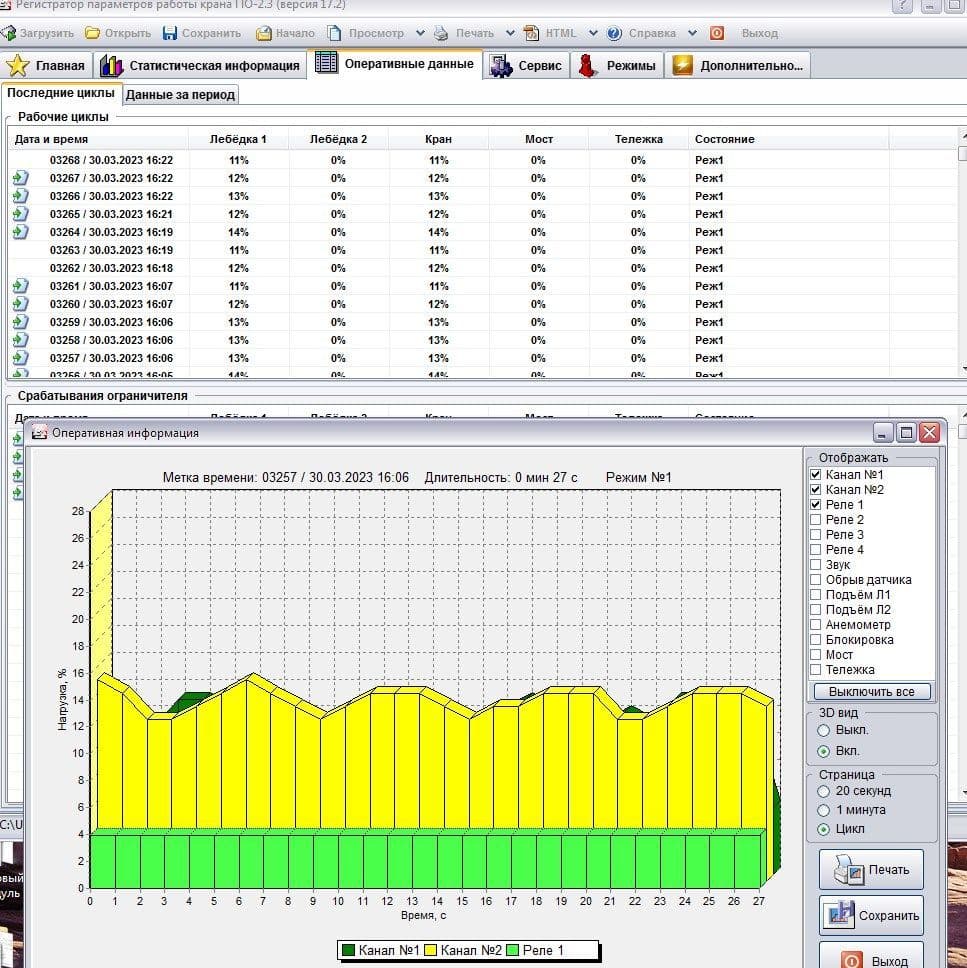Open cycle 03266 arrow icon
Viewport: 967px width, 968px height.
(x=20, y=196)
